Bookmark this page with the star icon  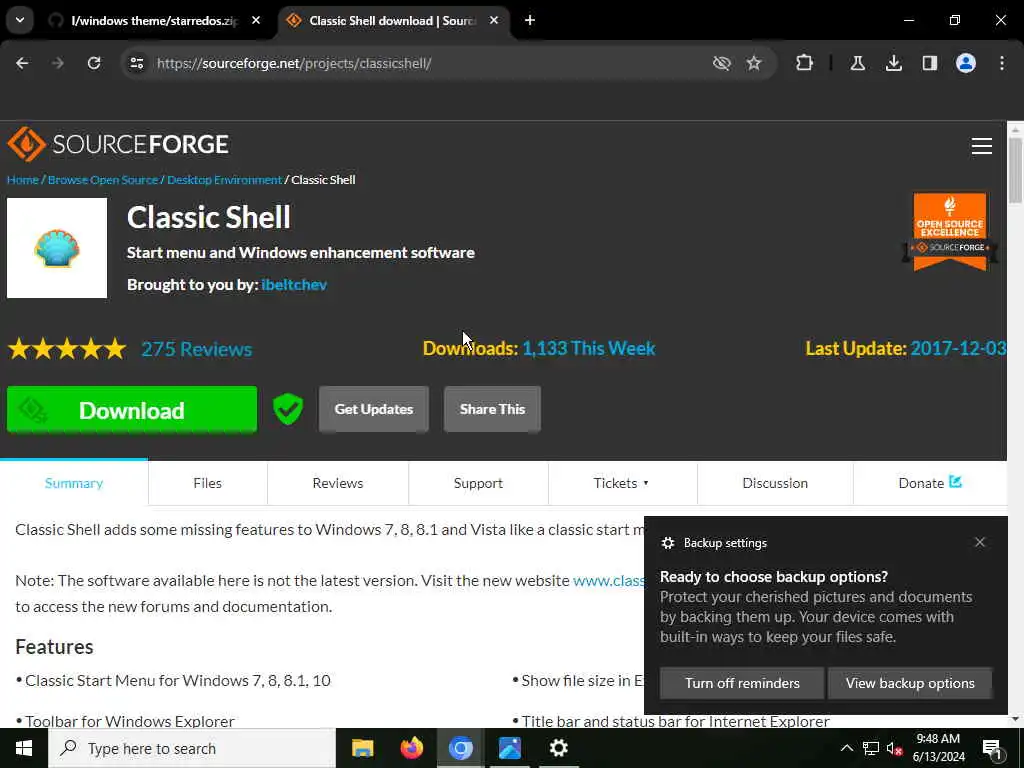(x=754, y=63)
